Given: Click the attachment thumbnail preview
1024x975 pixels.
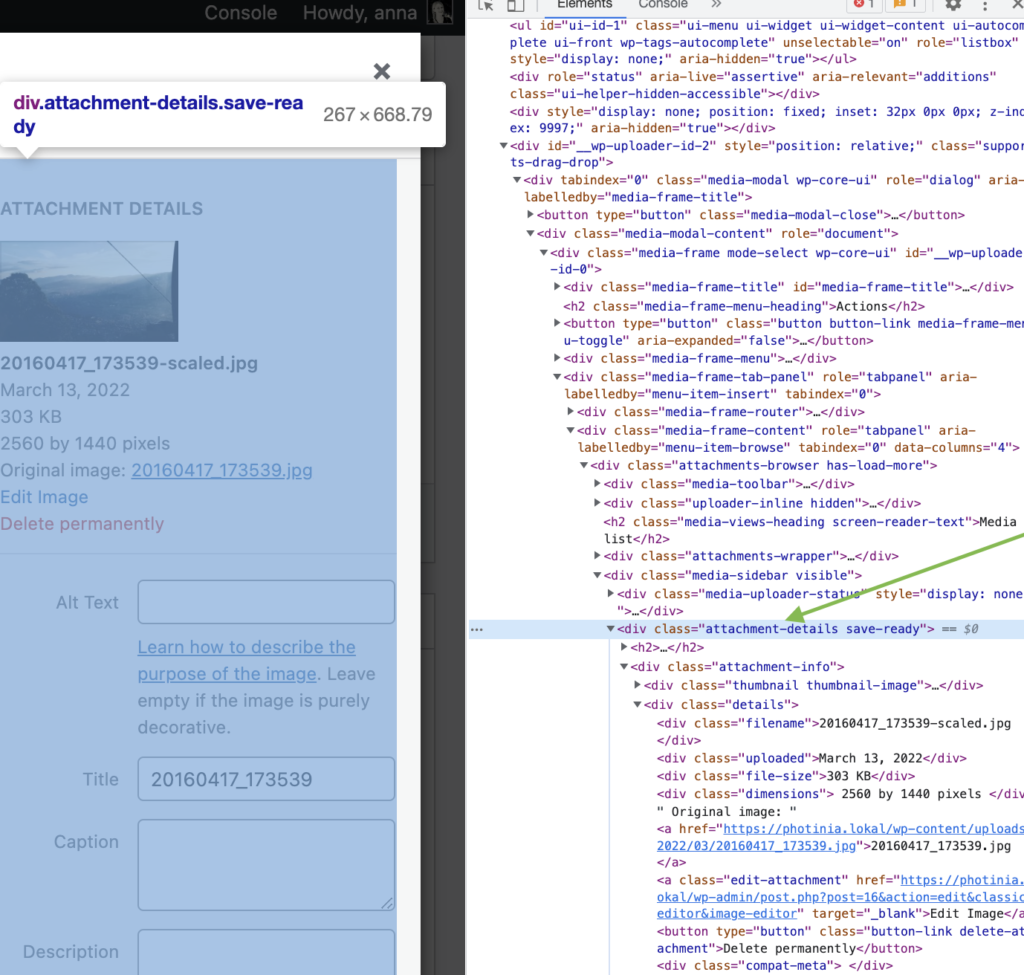Looking at the screenshot, I should tap(89, 291).
